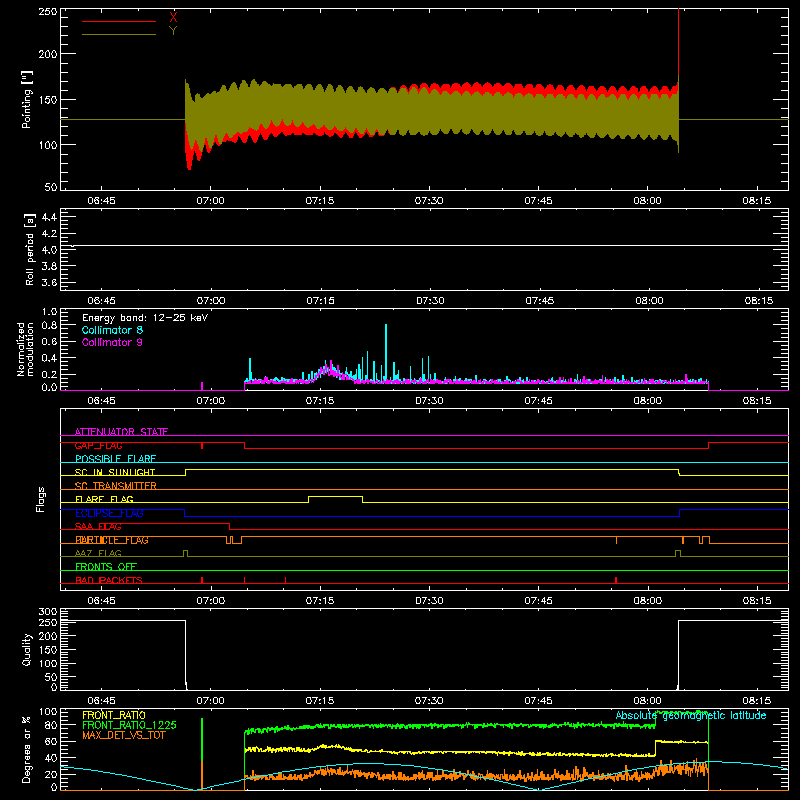Click the tallest cyan Collimator 8 spike
The image size is (800, 800).
(x=386, y=352)
